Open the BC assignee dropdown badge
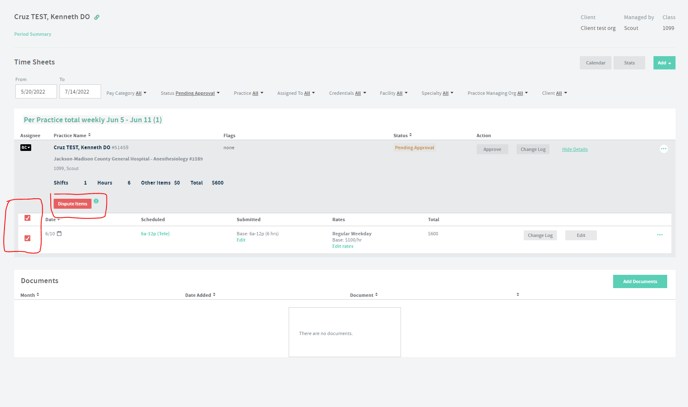Image resolution: width=688 pixels, height=407 pixels. click(x=26, y=147)
